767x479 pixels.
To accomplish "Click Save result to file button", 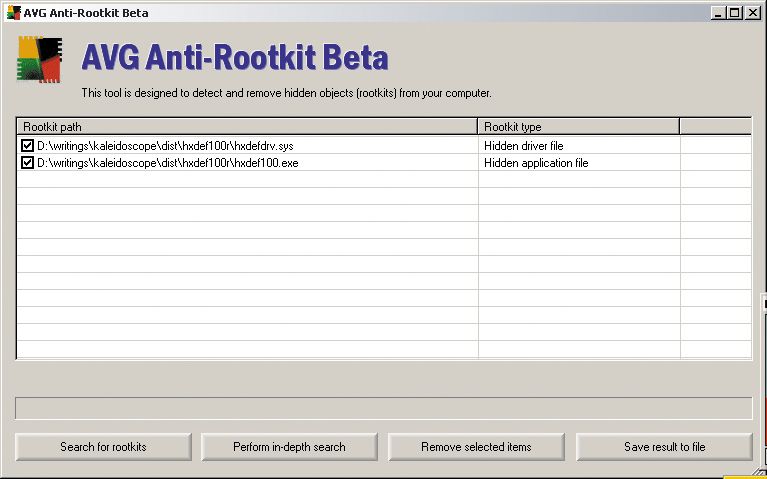I will point(664,446).
